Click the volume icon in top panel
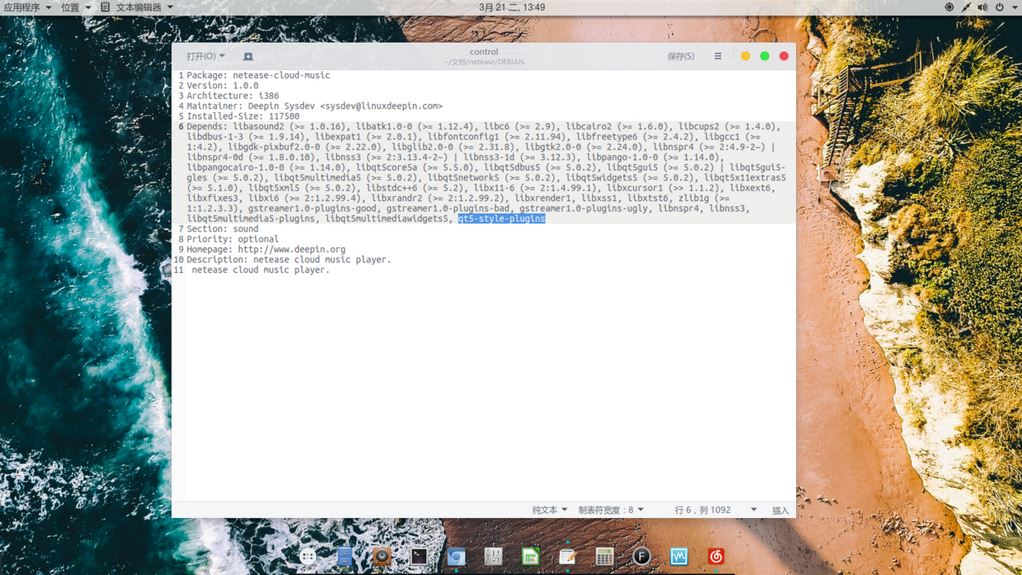This screenshot has height=575, width=1022. (983, 7)
